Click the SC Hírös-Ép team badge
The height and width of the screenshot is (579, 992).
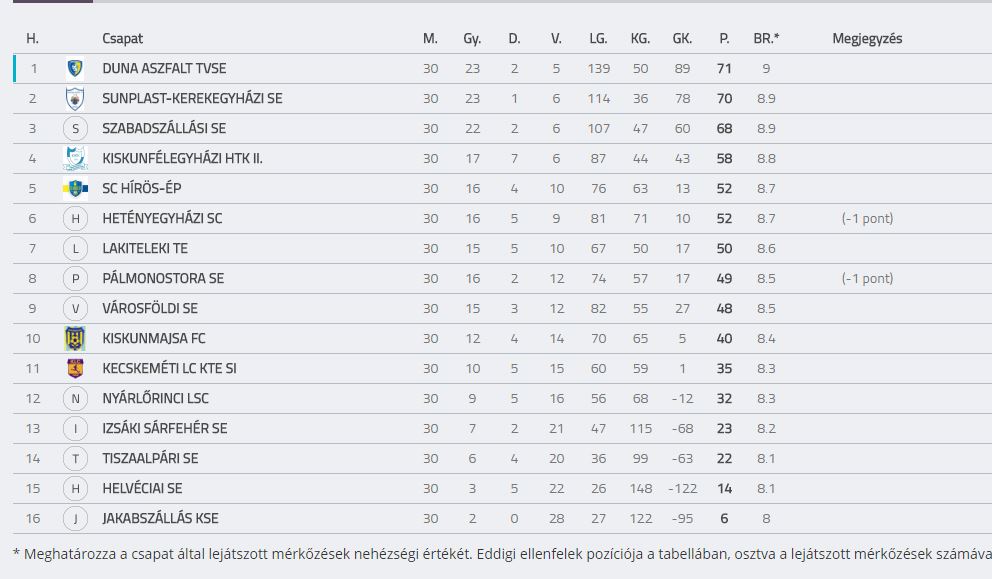(75, 189)
